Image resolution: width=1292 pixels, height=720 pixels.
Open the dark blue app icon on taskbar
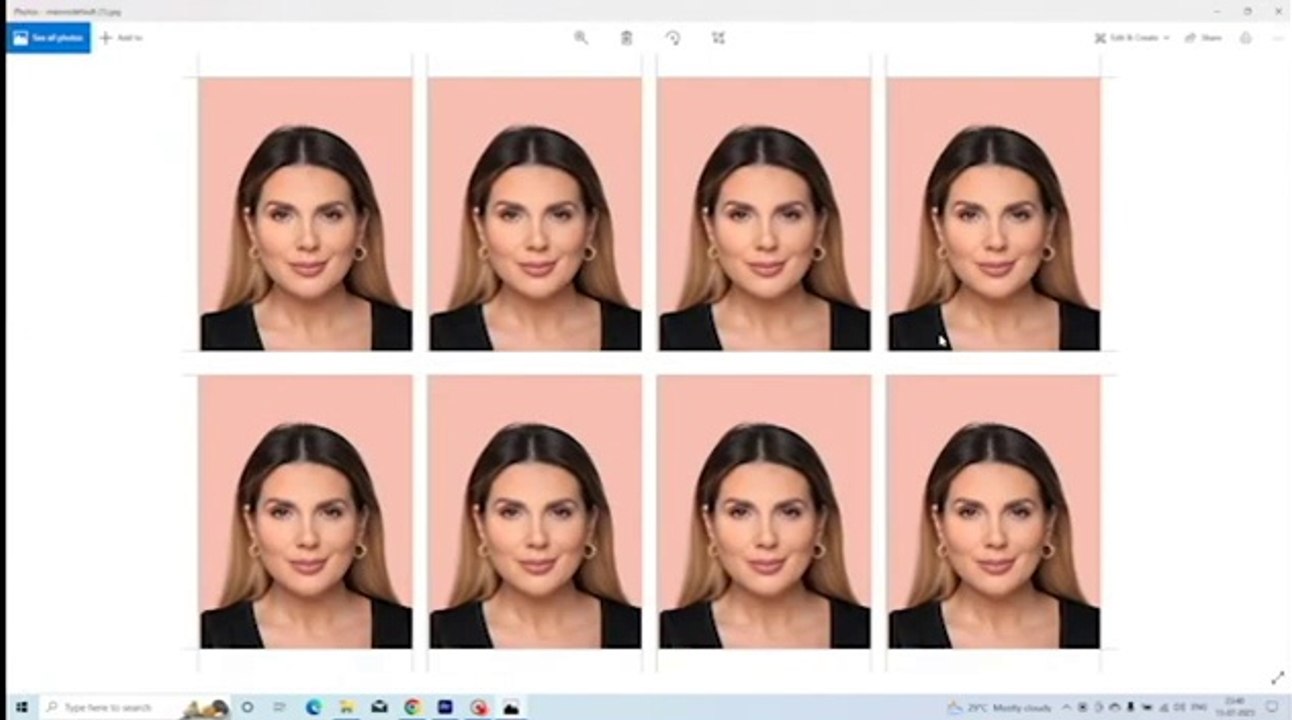[445, 707]
